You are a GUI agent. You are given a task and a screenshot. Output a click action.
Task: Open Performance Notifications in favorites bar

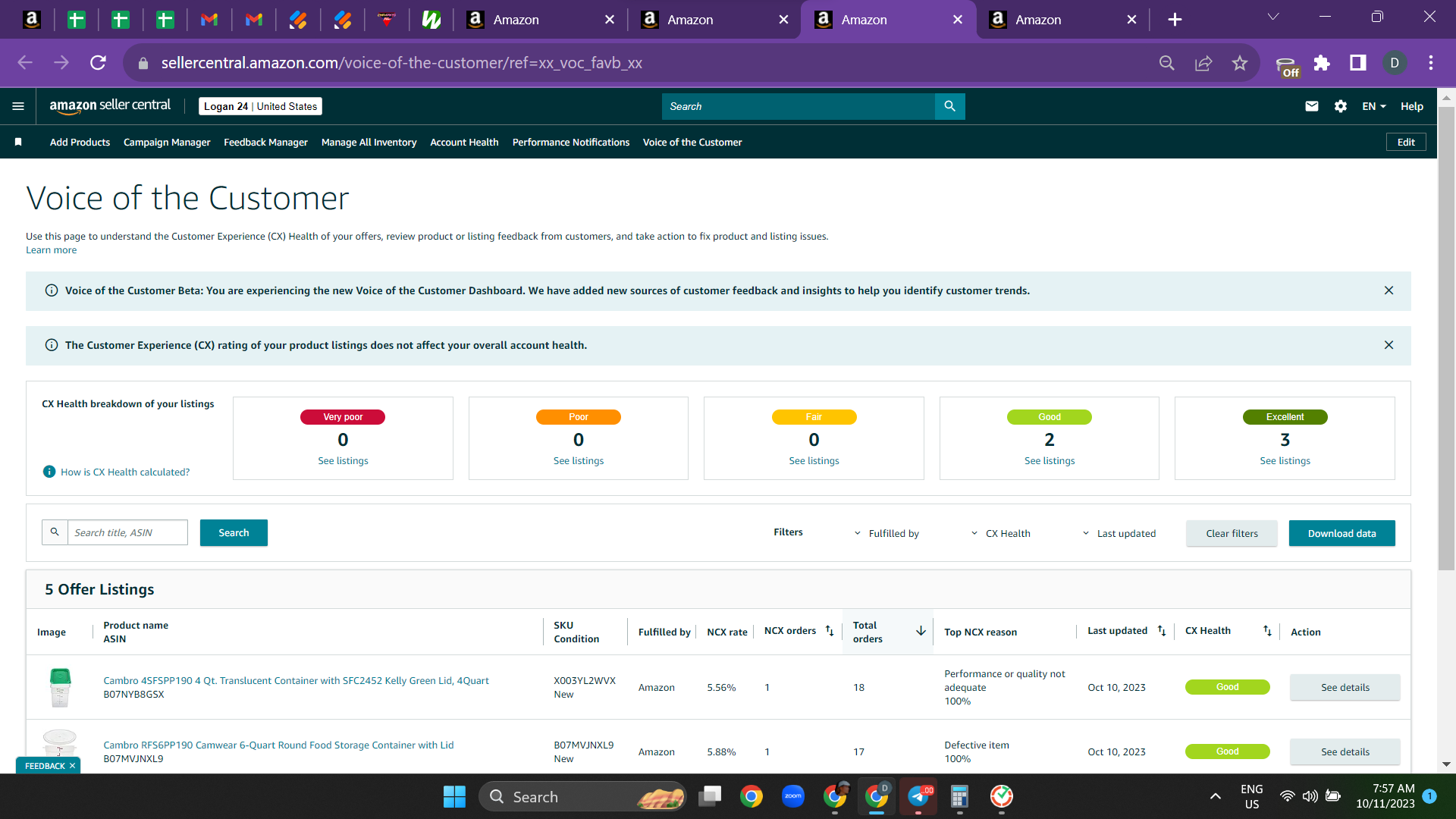(x=571, y=142)
